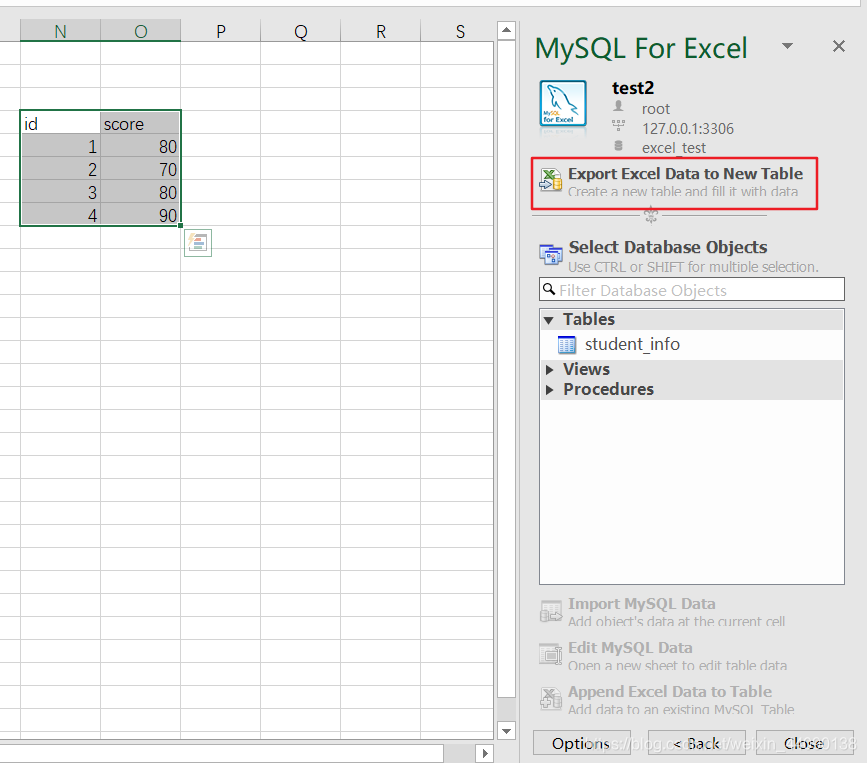Expand the Views section
Viewport: 867px width, 763px height.
point(549,369)
